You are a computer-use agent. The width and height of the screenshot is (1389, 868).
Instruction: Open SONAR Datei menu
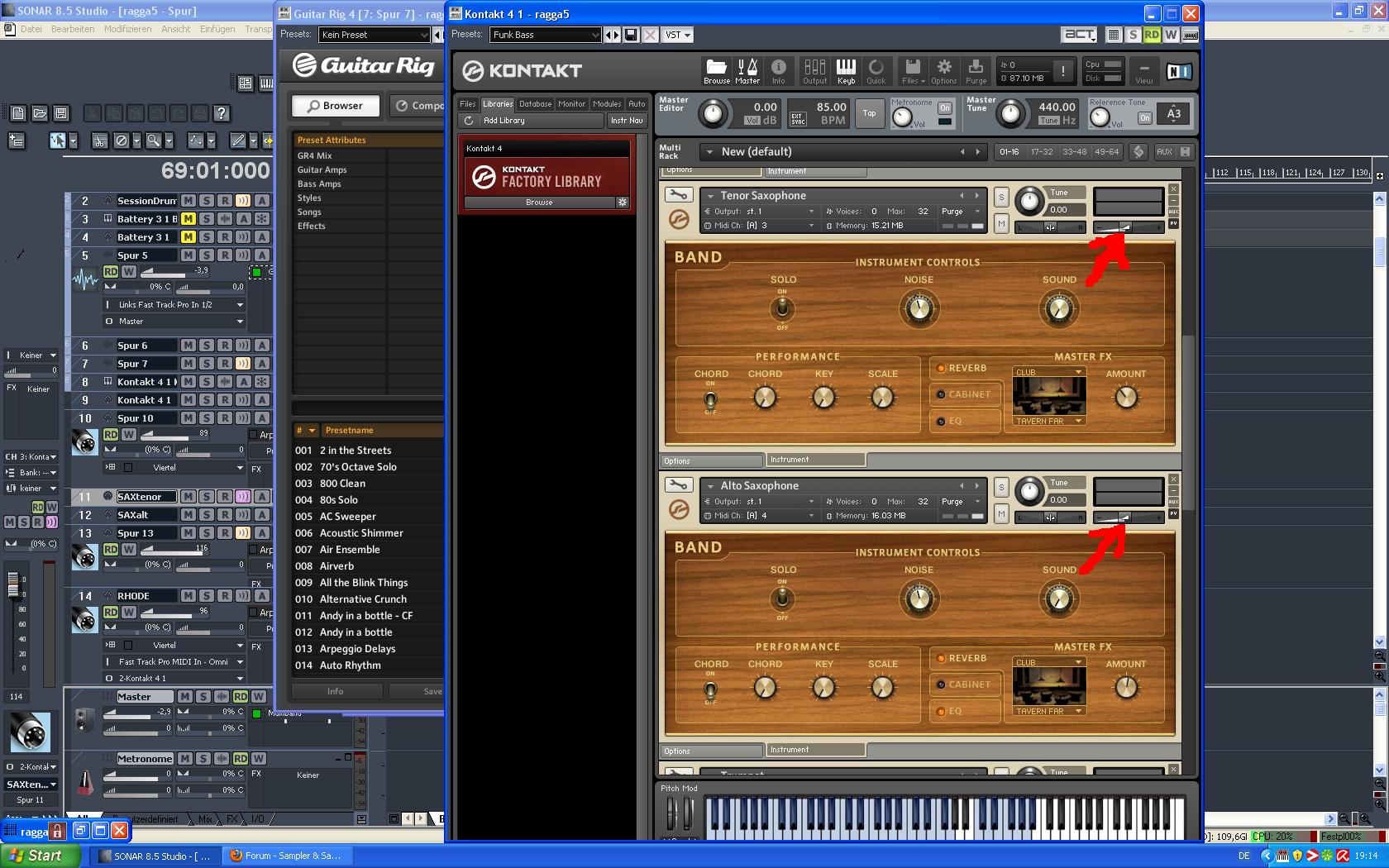tap(31, 29)
